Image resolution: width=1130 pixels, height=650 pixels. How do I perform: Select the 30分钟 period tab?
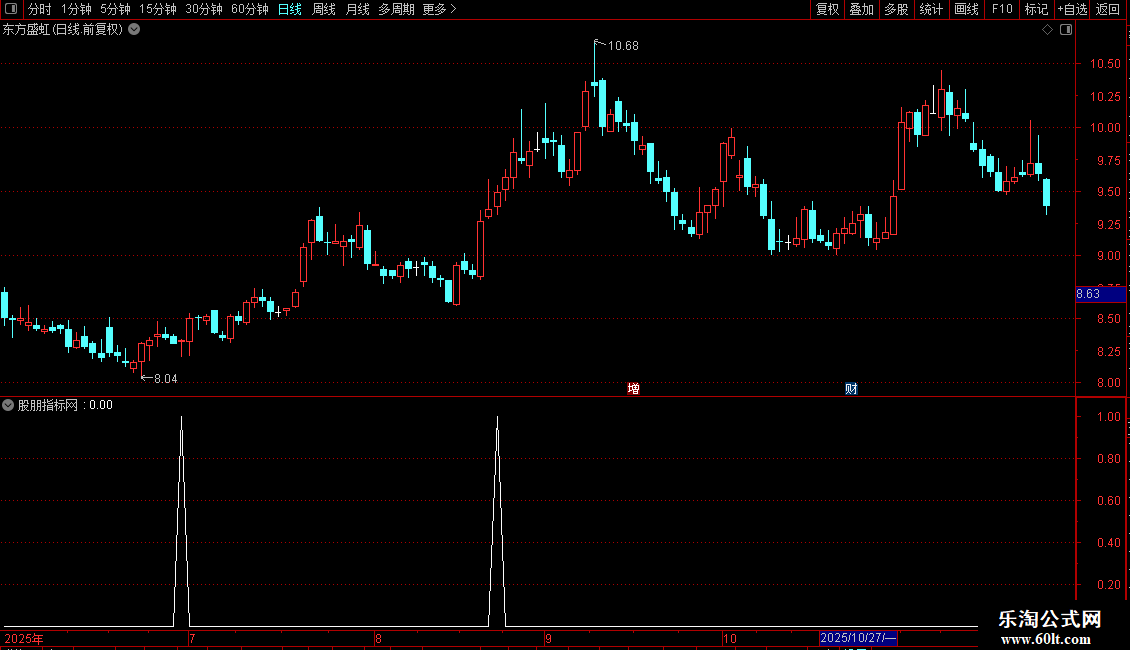[204, 9]
